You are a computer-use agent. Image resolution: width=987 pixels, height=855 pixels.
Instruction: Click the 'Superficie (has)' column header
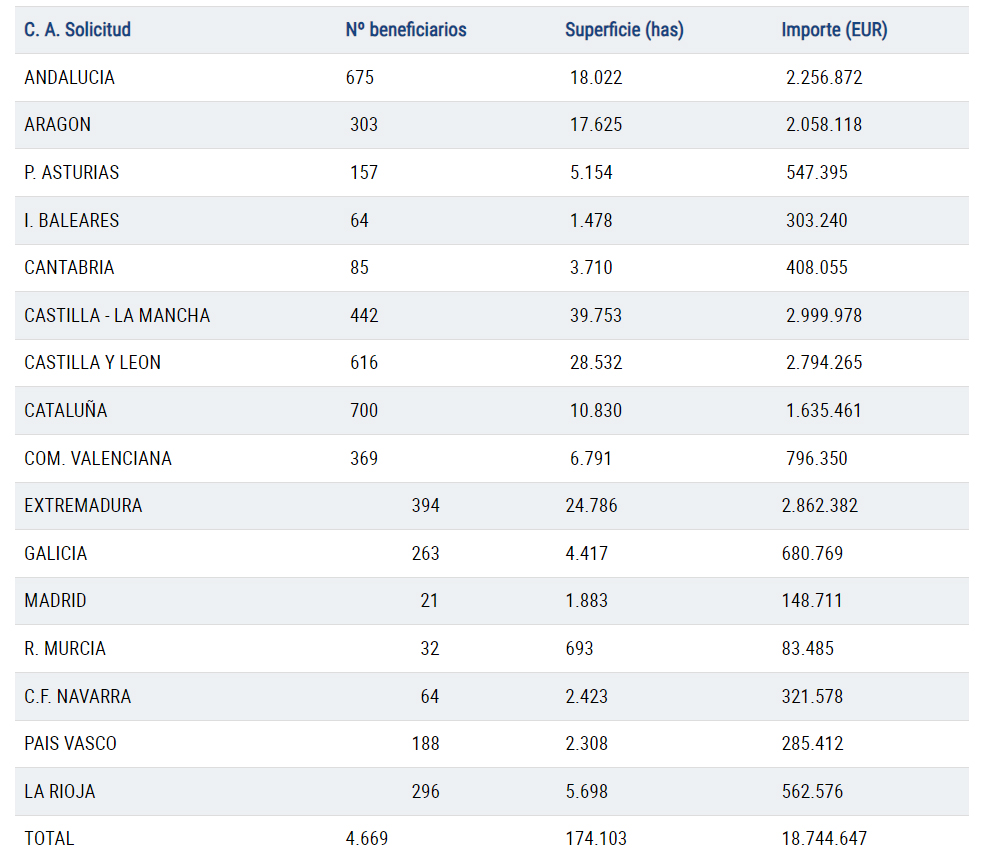click(624, 30)
